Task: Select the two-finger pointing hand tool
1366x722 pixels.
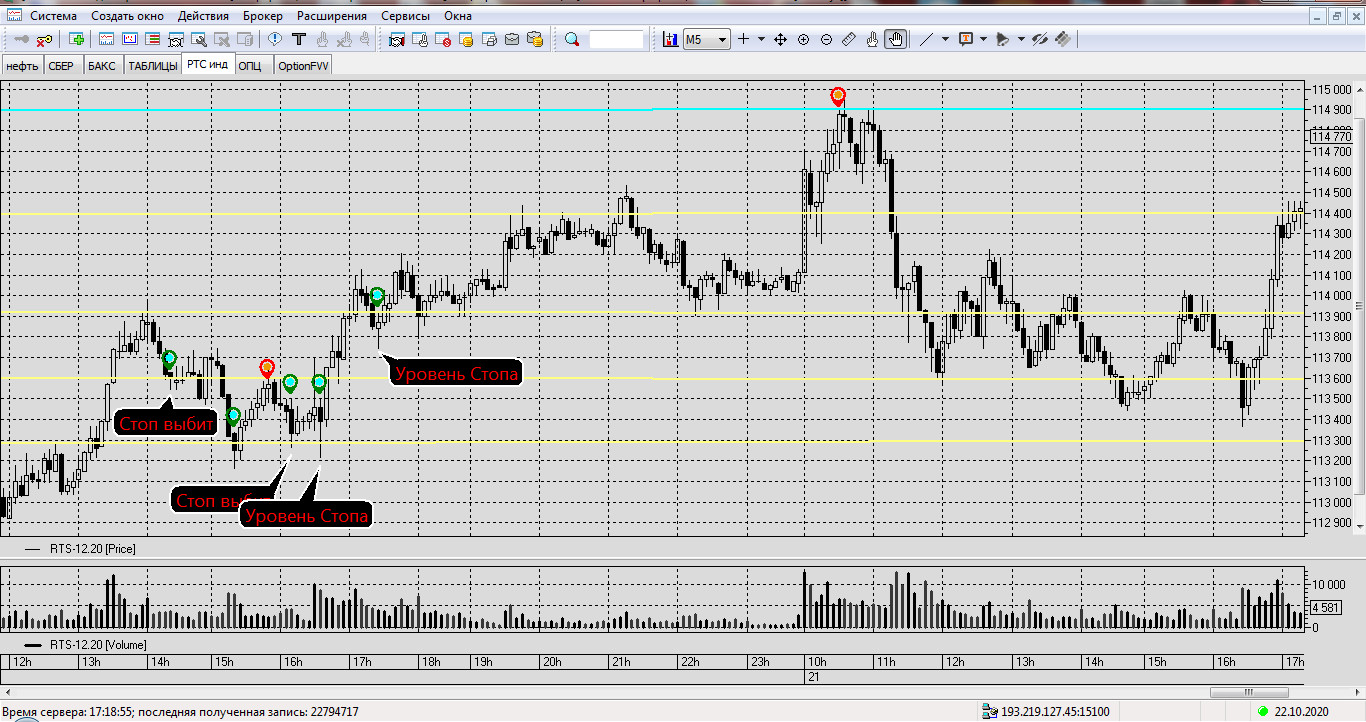Action: click(872, 40)
